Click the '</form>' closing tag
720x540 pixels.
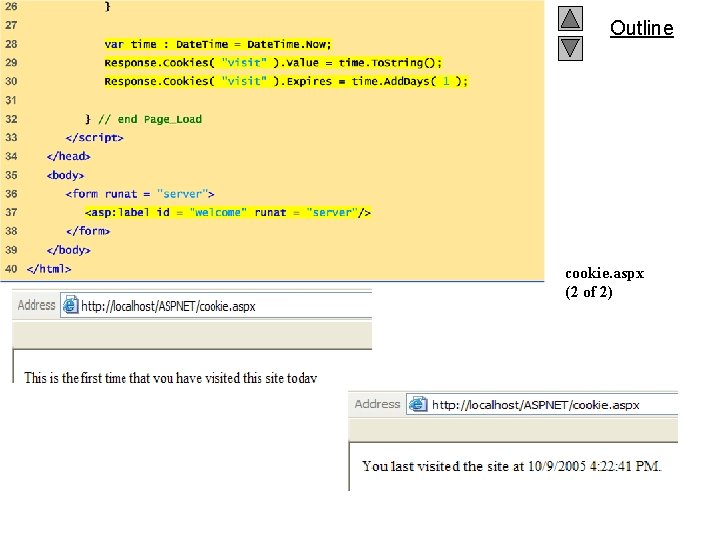tap(88, 231)
